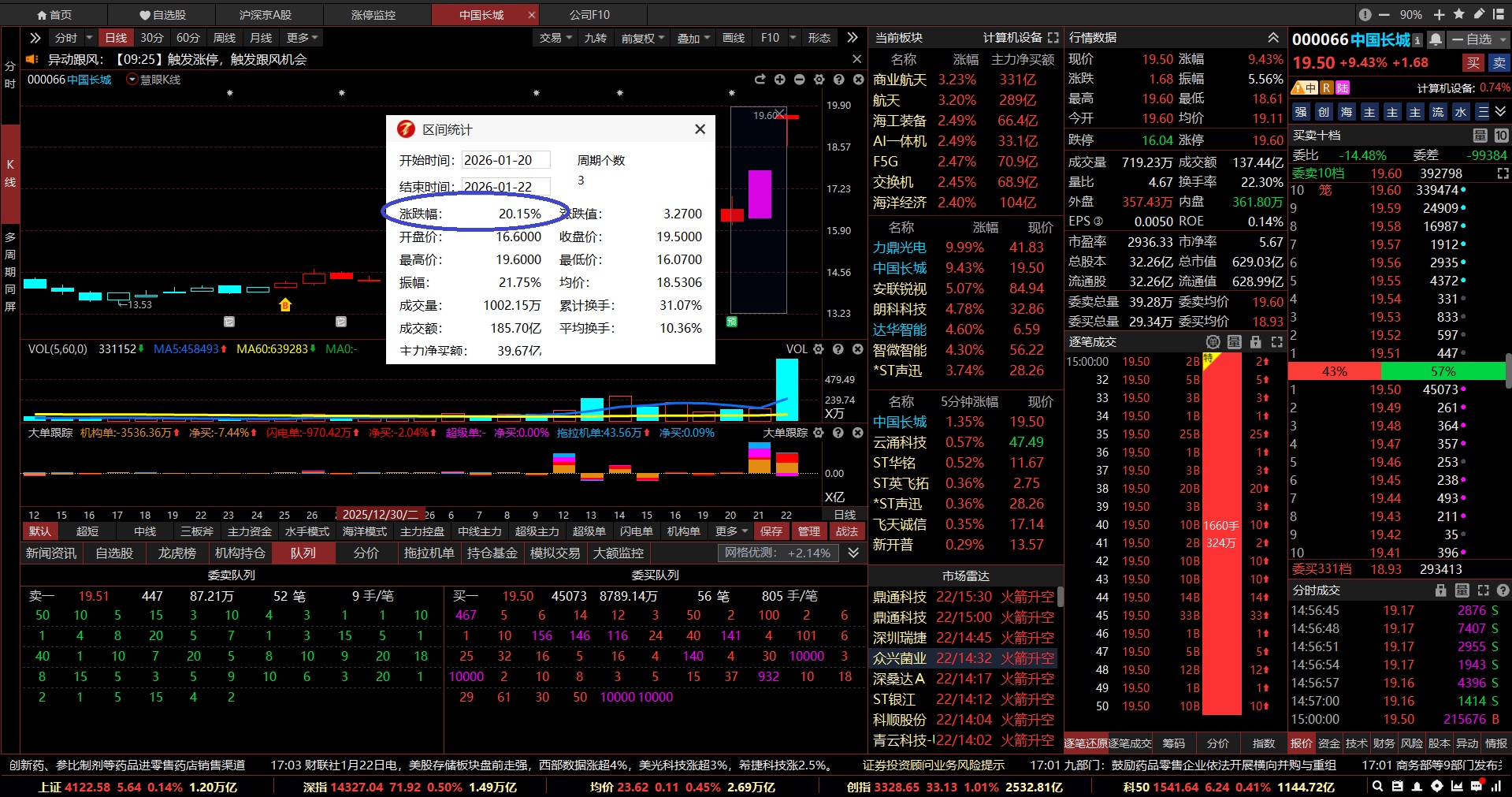Click the lock icon in 分时成交 header

(1441, 590)
